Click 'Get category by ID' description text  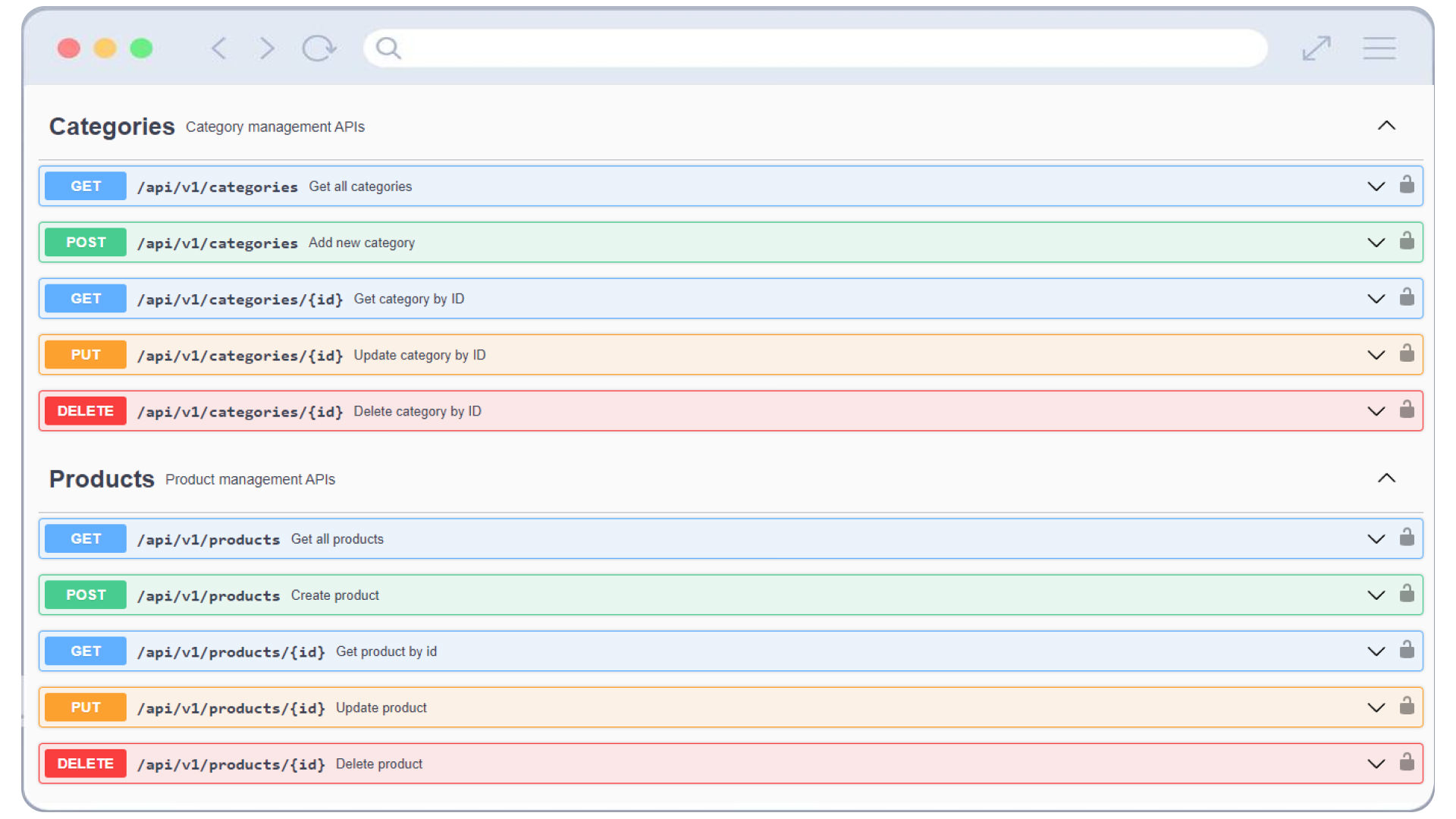coord(409,299)
